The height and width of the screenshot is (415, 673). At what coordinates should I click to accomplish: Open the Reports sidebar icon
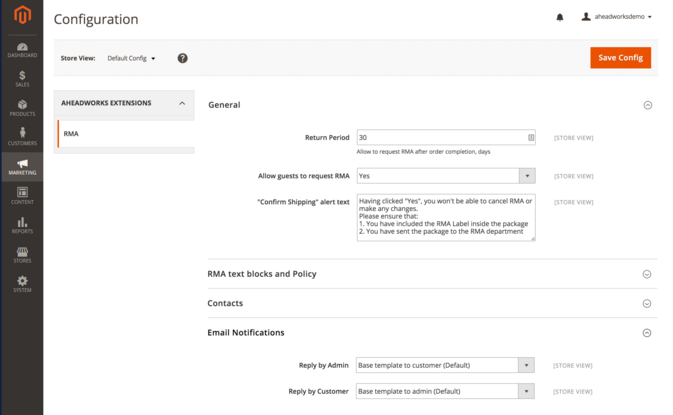click(x=21, y=225)
